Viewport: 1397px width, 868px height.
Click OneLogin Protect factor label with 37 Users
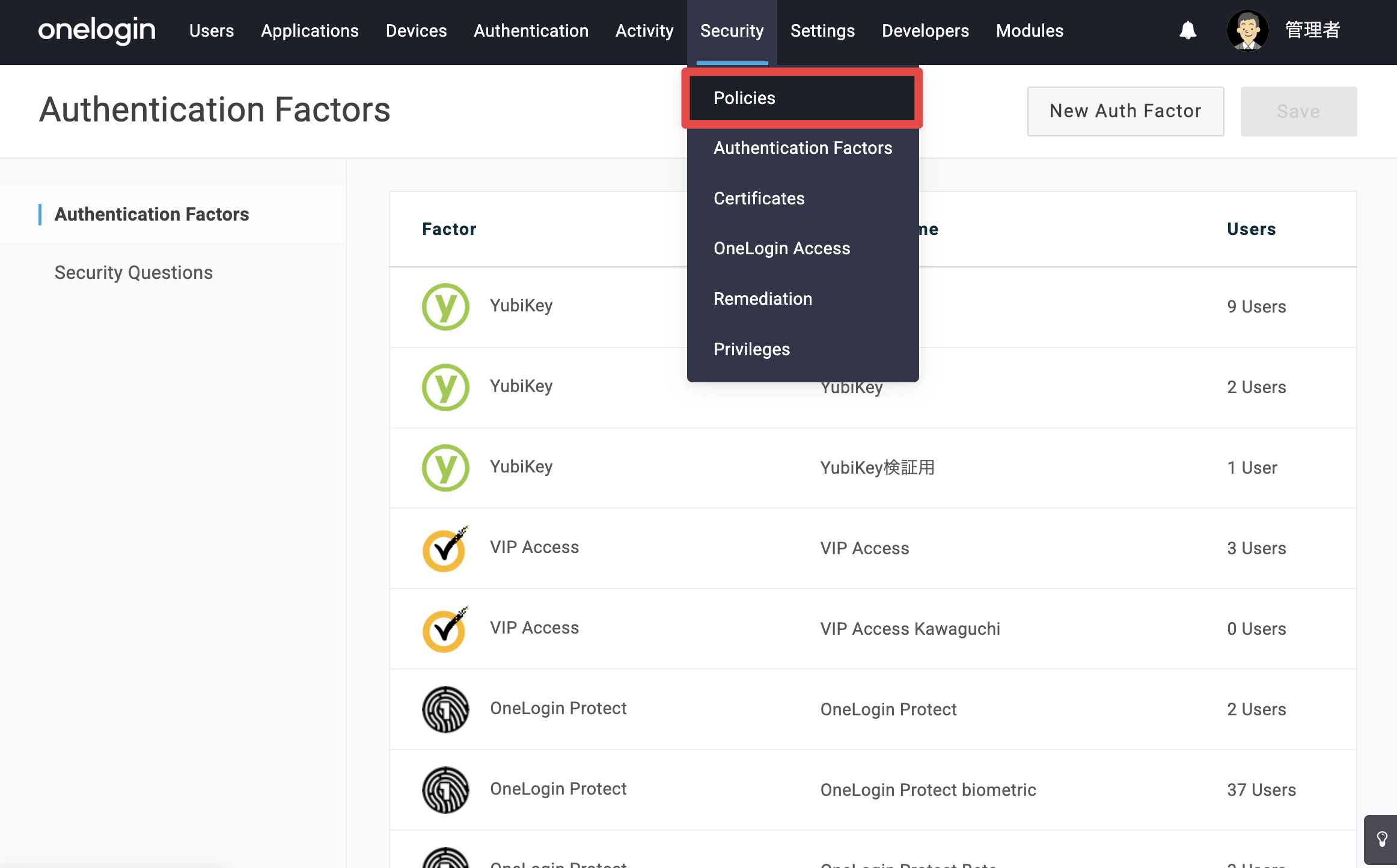tap(558, 789)
